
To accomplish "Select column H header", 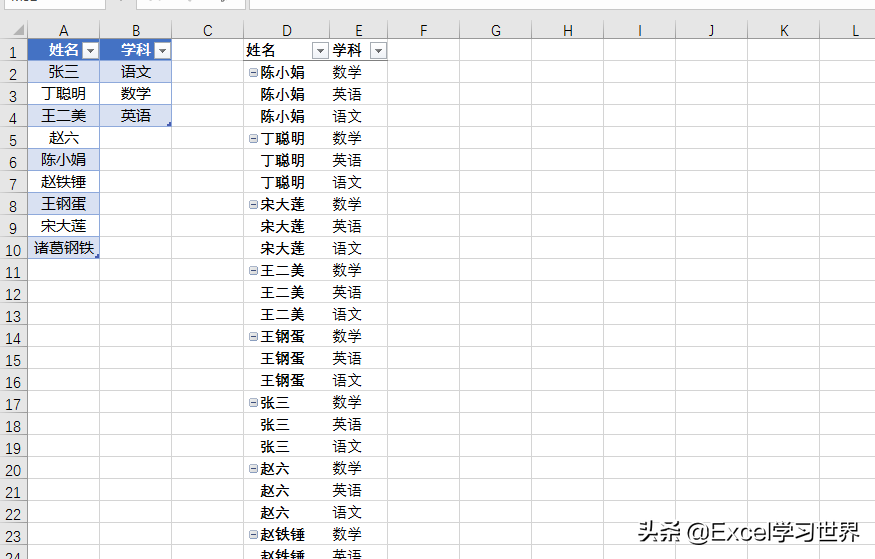I will (568, 30).
